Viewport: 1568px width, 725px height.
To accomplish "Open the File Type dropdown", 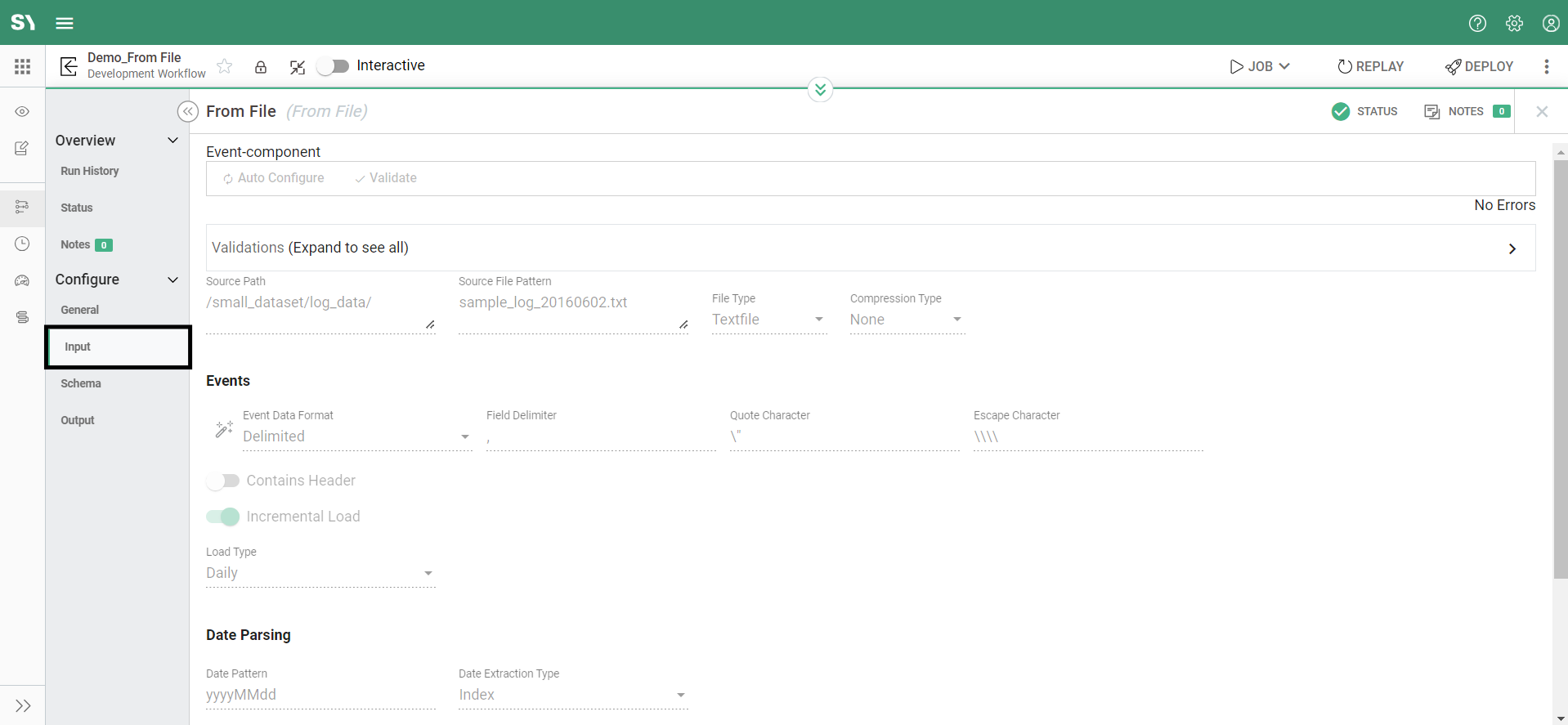I will pos(768,320).
